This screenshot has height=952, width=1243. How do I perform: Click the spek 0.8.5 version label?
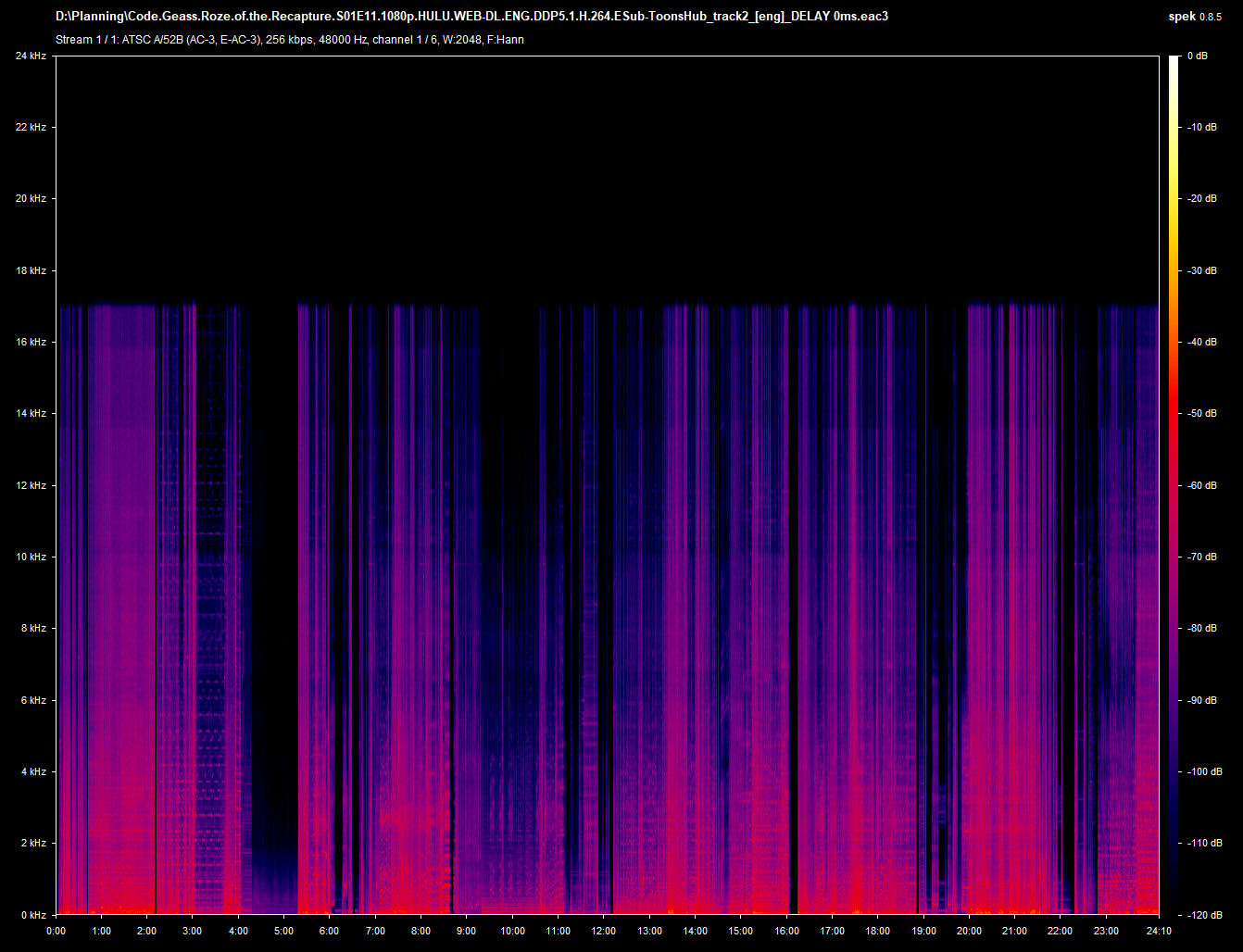pos(1195,16)
